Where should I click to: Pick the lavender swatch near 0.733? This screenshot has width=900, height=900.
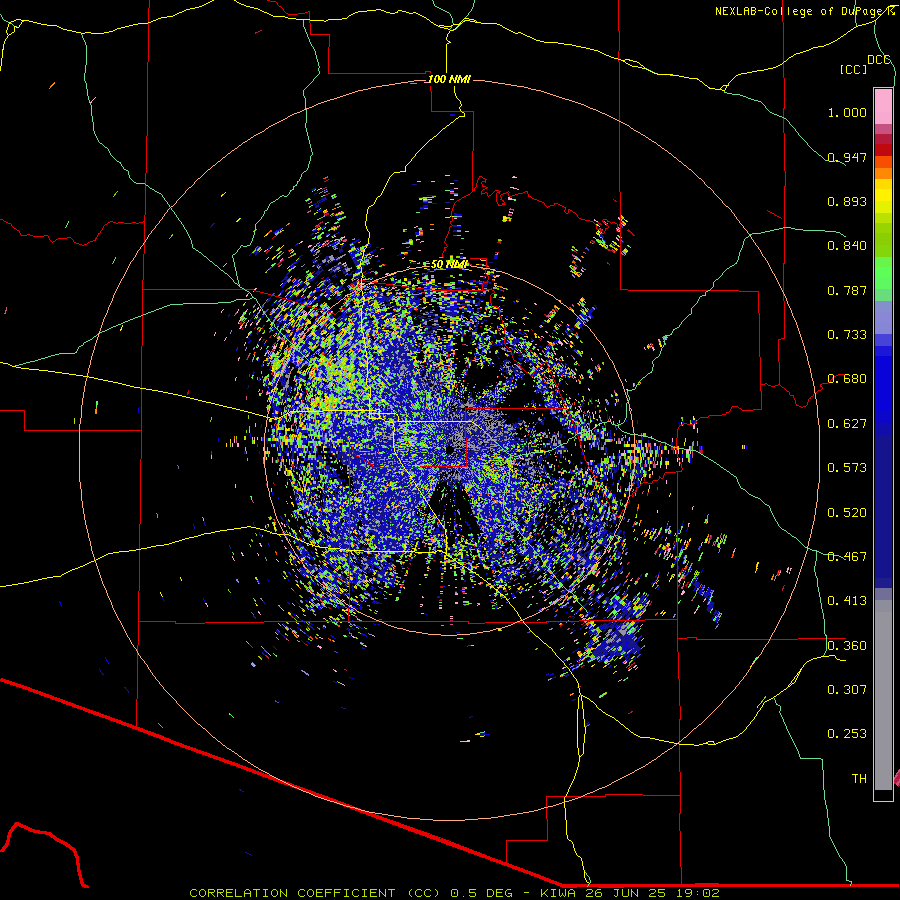click(883, 317)
